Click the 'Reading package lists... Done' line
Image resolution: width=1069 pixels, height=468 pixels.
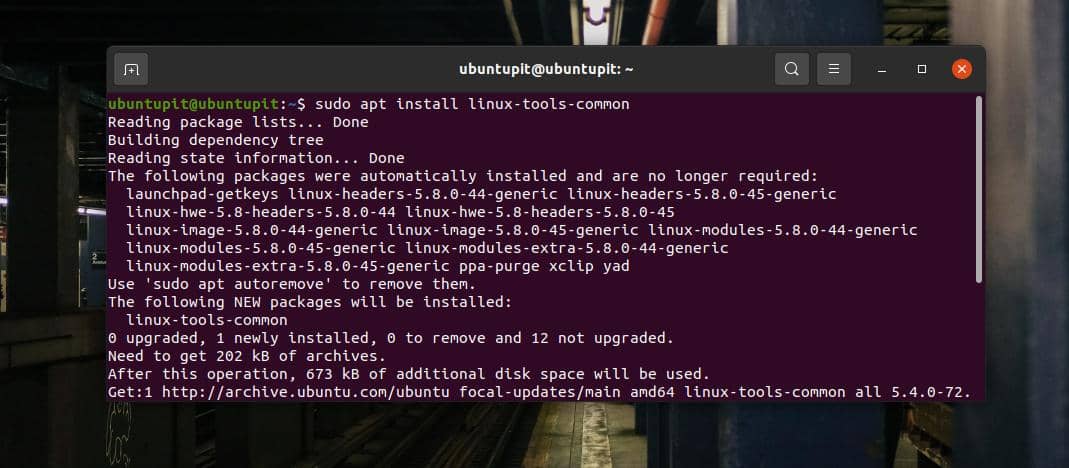point(238,122)
